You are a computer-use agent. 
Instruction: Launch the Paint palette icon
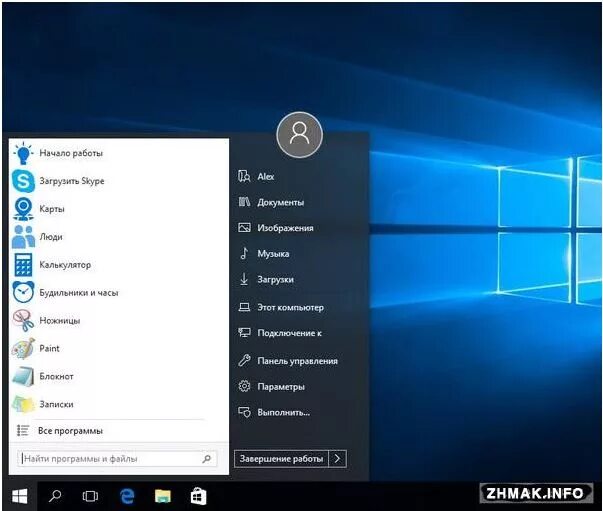point(23,348)
